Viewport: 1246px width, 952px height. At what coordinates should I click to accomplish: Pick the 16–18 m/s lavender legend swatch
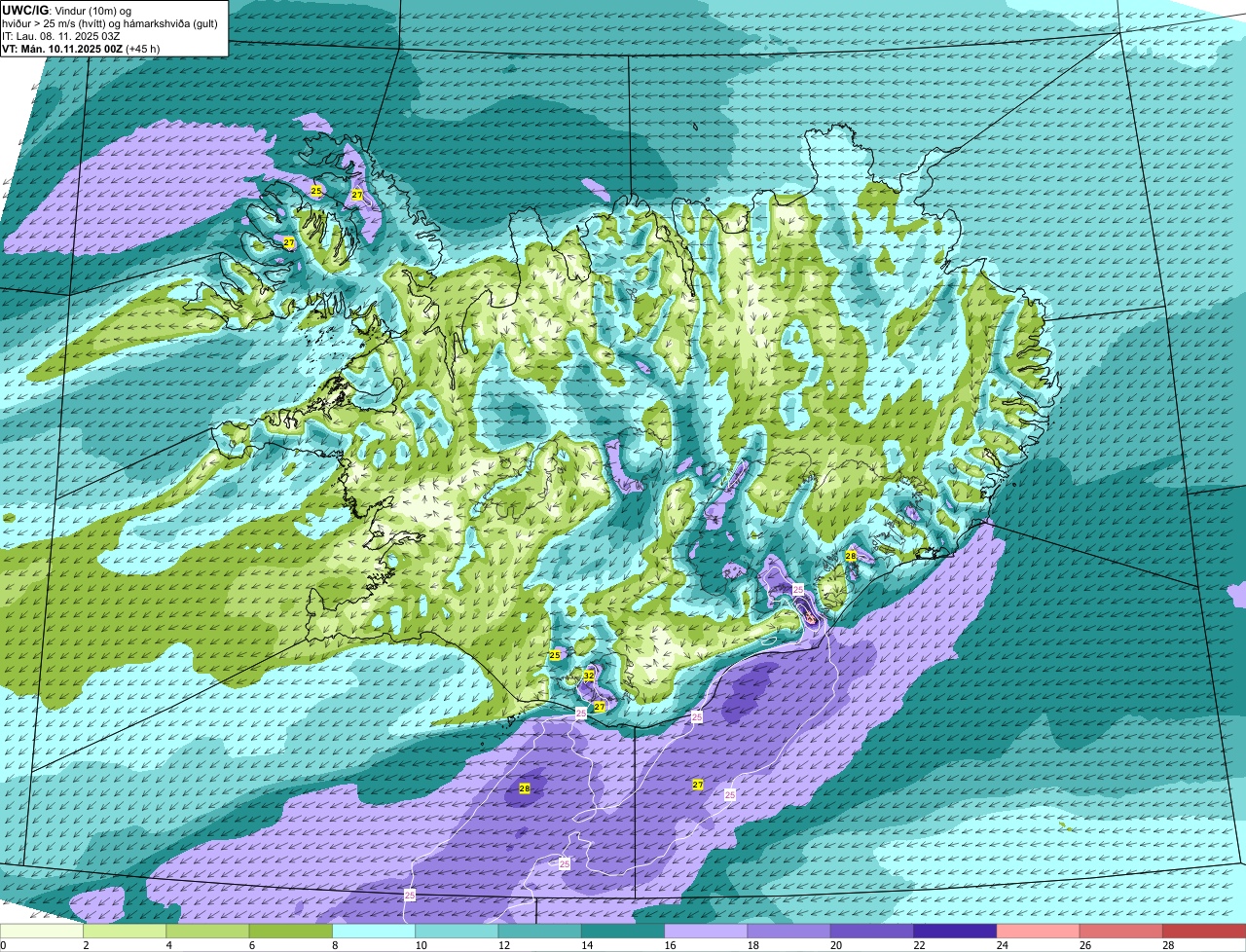coord(707,932)
